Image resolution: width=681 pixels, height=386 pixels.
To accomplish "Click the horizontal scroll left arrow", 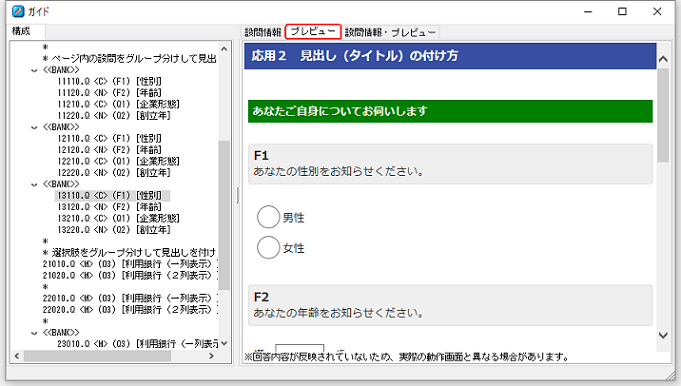I will click(x=17, y=356).
